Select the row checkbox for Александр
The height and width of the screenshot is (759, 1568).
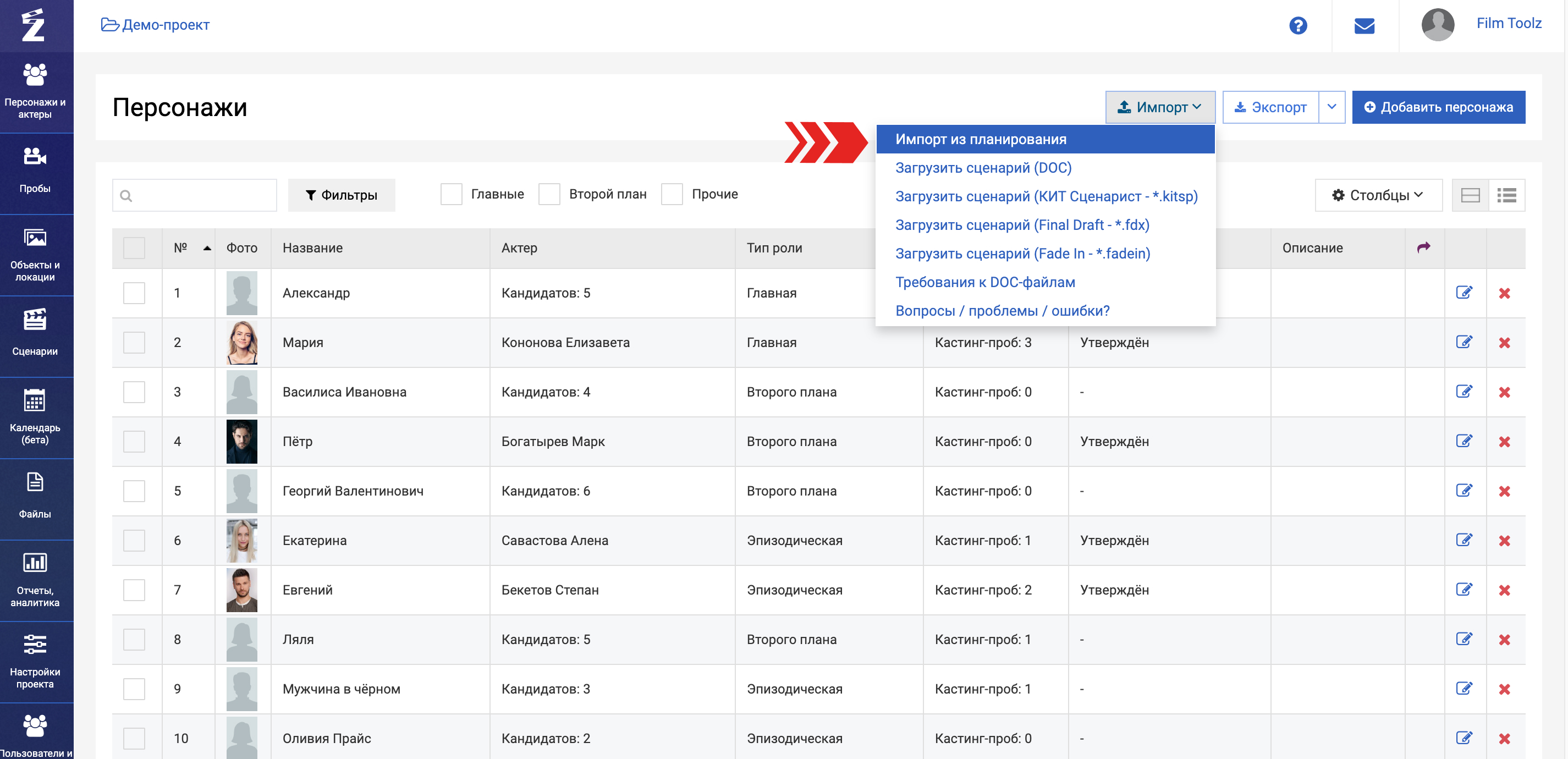[134, 293]
